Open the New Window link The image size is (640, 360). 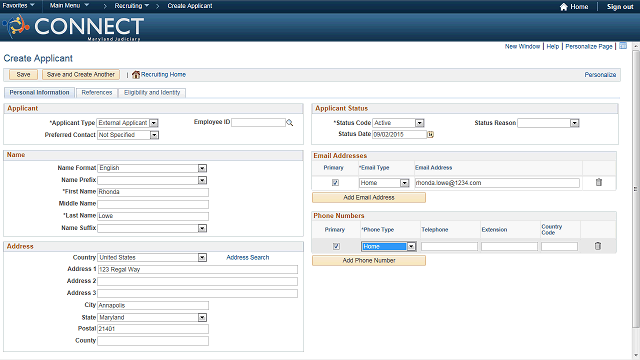pyautogui.click(x=522, y=47)
